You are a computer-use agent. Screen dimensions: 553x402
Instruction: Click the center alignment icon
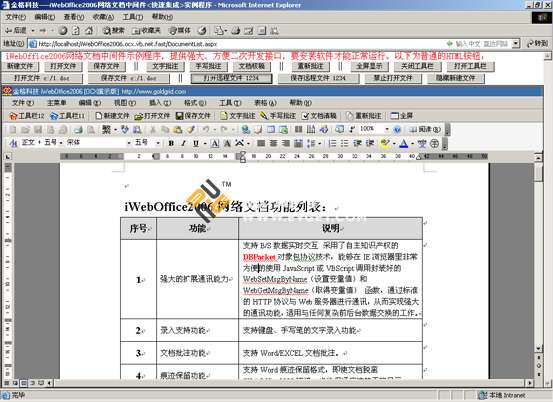[x=273, y=143]
